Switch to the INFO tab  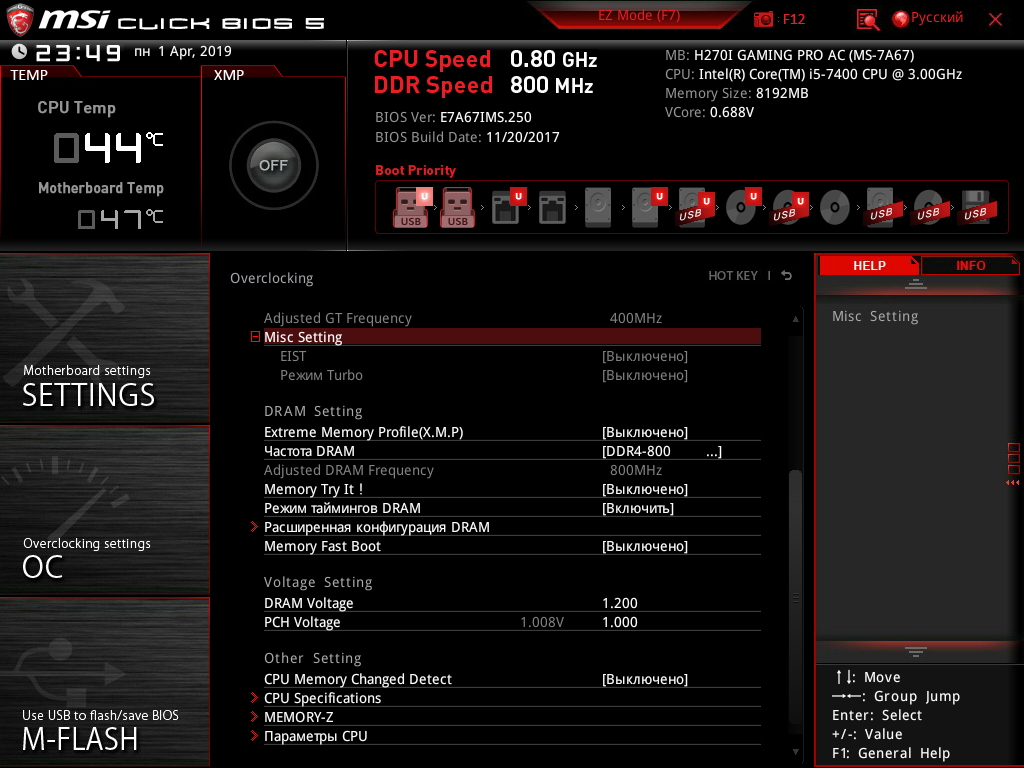(970, 266)
